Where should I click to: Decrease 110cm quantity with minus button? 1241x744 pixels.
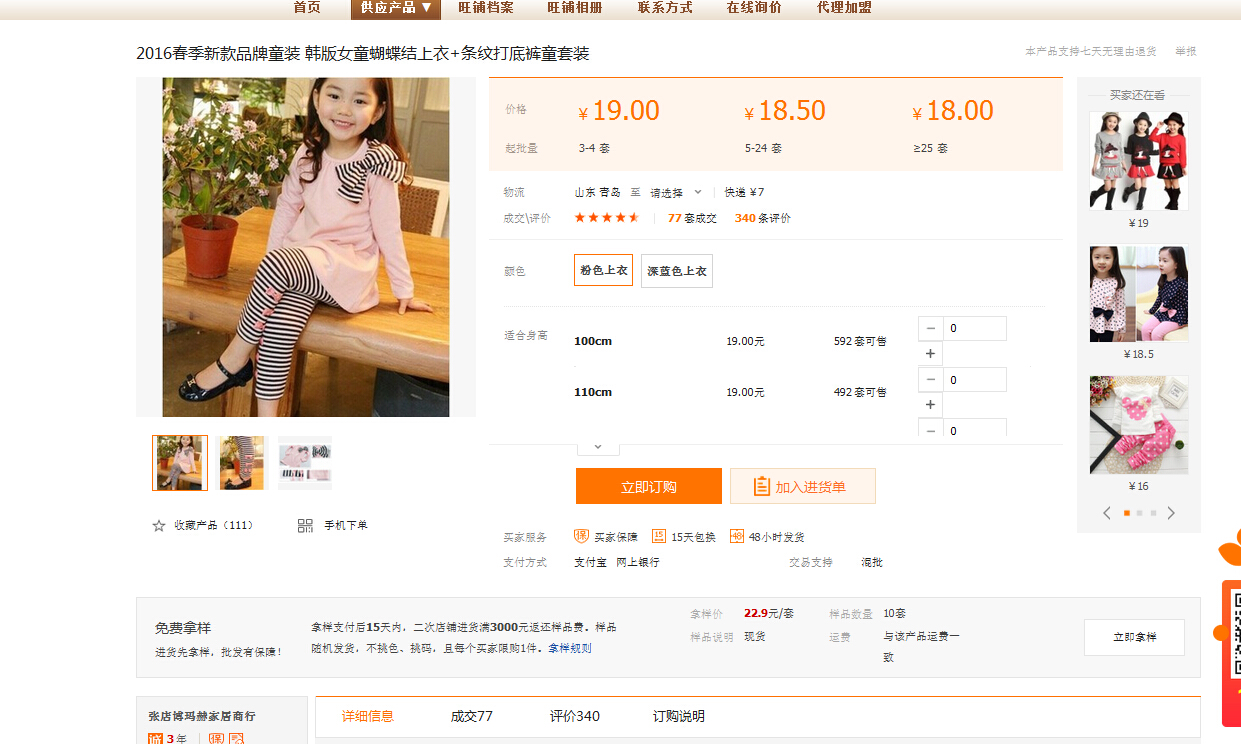pyautogui.click(x=930, y=380)
